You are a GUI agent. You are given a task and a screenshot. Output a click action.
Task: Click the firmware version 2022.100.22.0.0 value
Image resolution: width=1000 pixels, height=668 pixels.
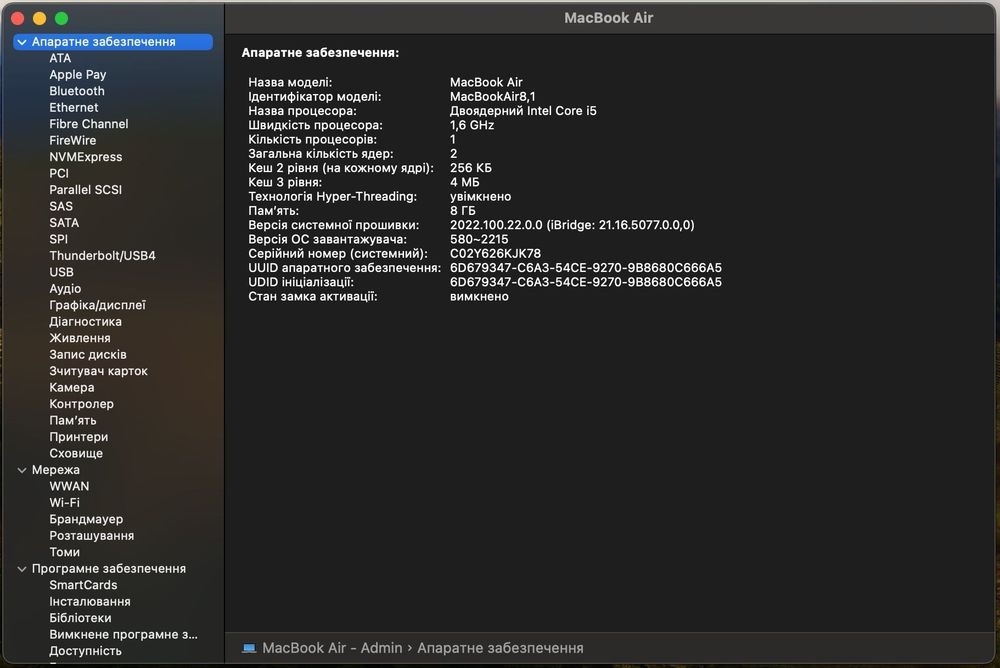(x=572, y=225)
